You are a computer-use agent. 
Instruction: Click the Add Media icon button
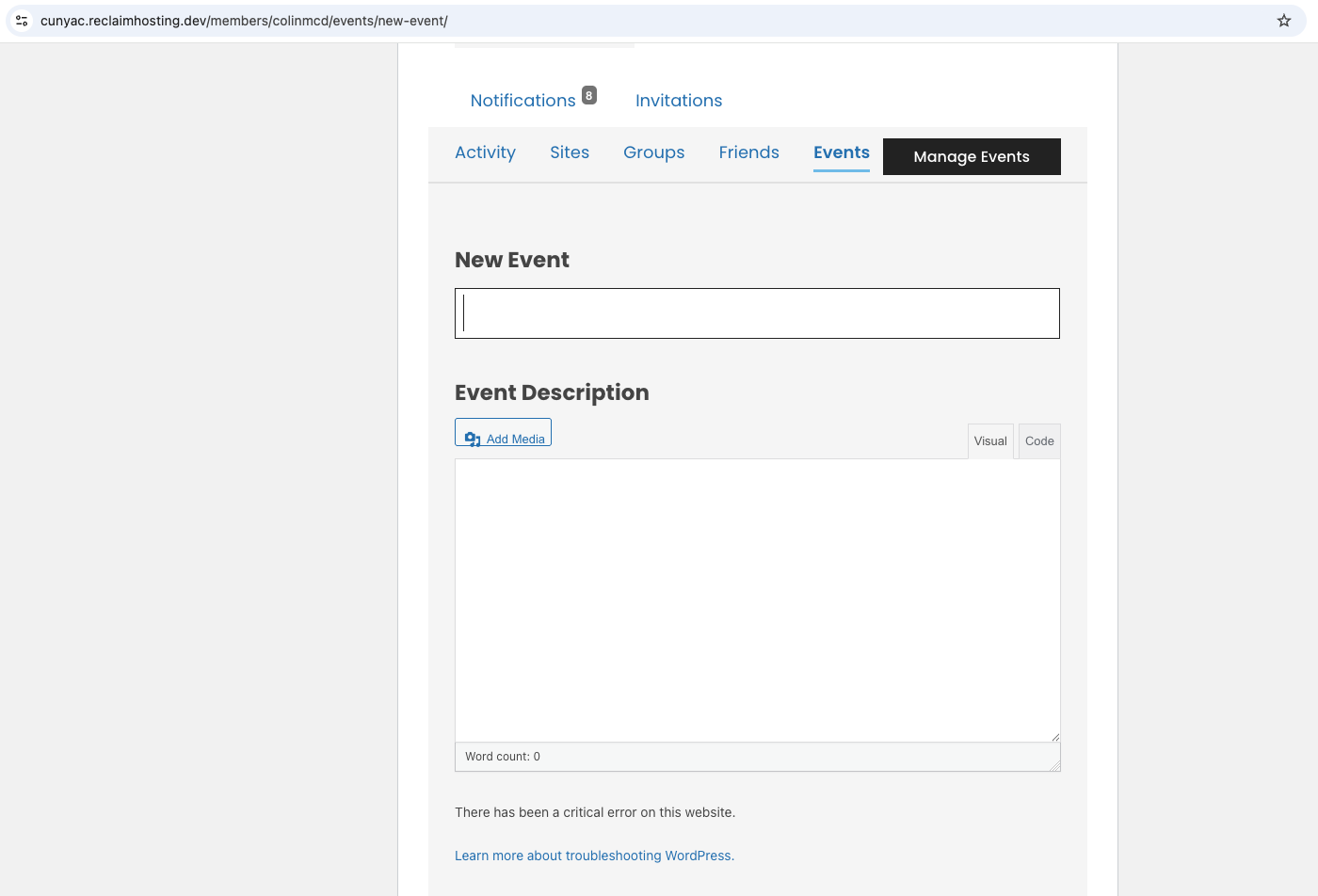504,434
